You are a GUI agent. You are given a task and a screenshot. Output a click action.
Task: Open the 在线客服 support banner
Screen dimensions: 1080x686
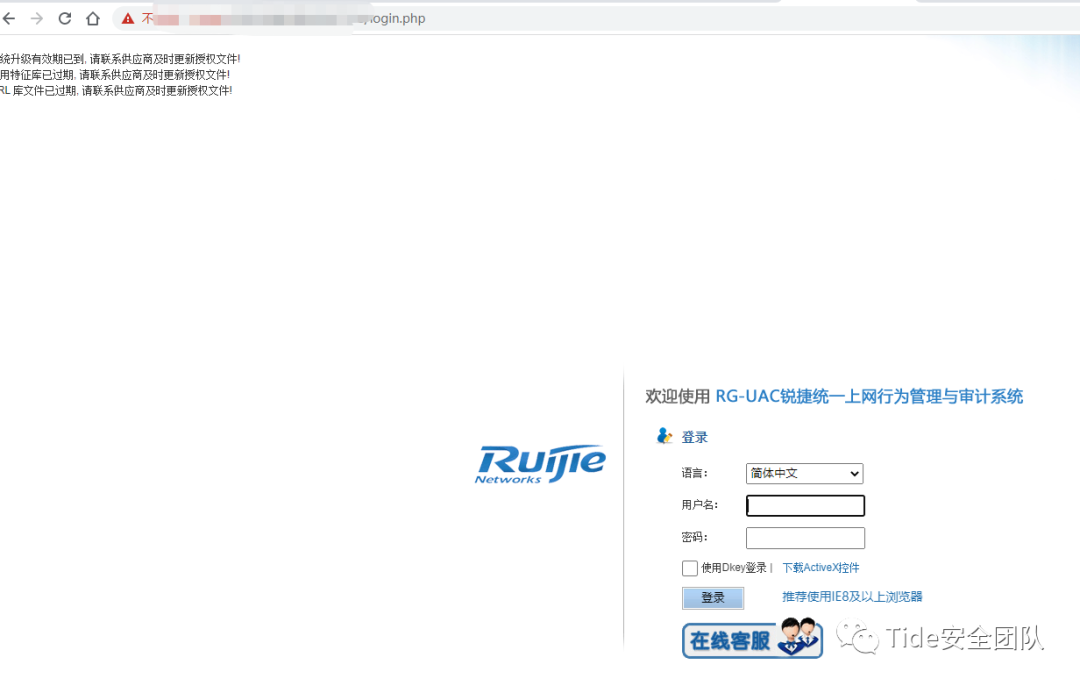pyautogui.click(x=752, y=638)
